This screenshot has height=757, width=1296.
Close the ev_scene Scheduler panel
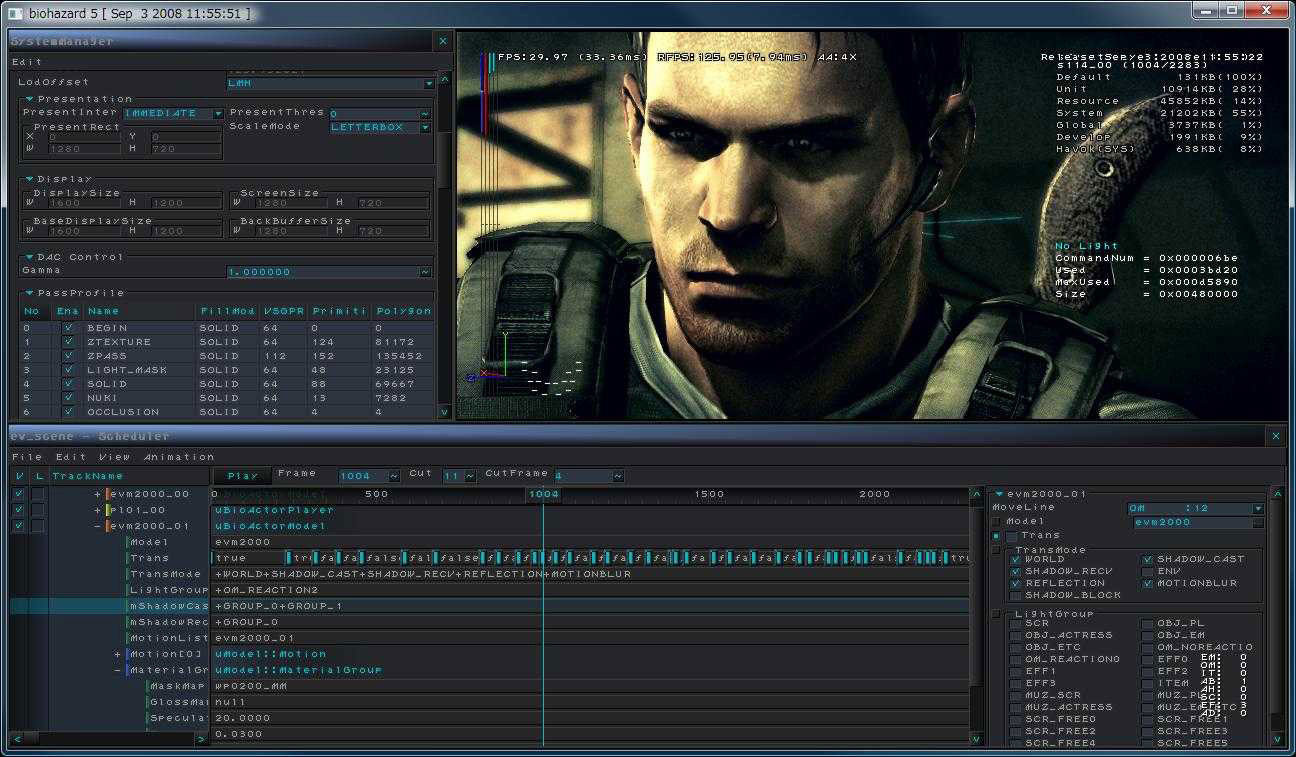click(x=1275, y=436)
